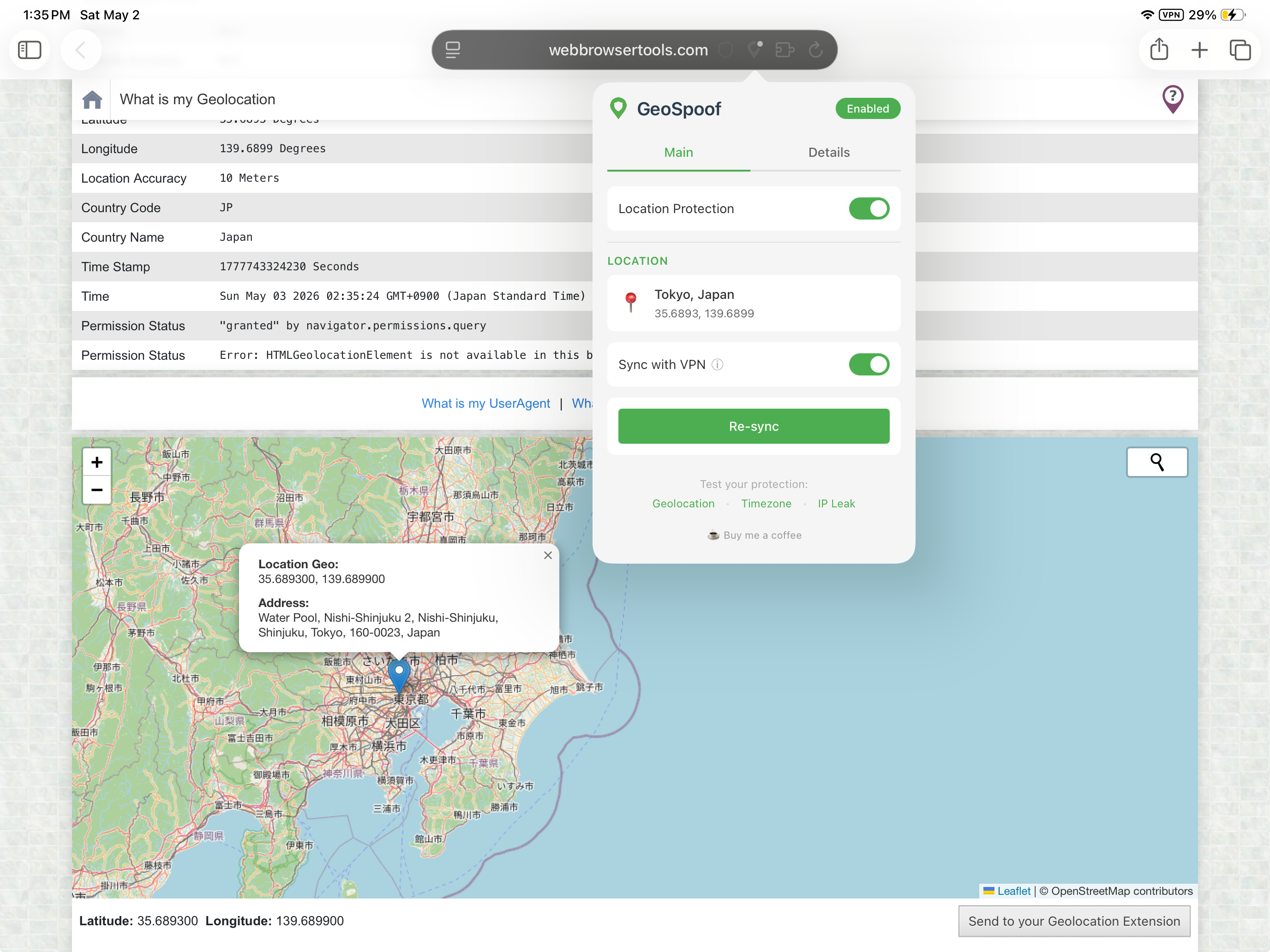
Task: Click the info icon next to Sync with VPN
Action: point(717,364)
